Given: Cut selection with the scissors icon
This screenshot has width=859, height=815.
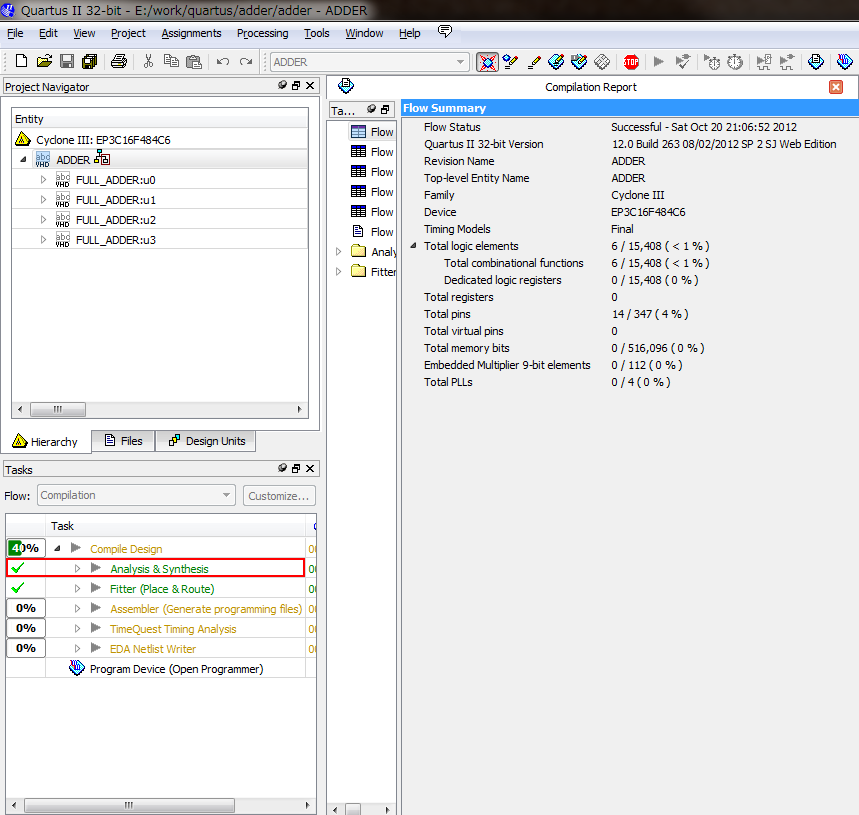Looking at the screenshot, I should pyautogui.click(x=148, y=61).
